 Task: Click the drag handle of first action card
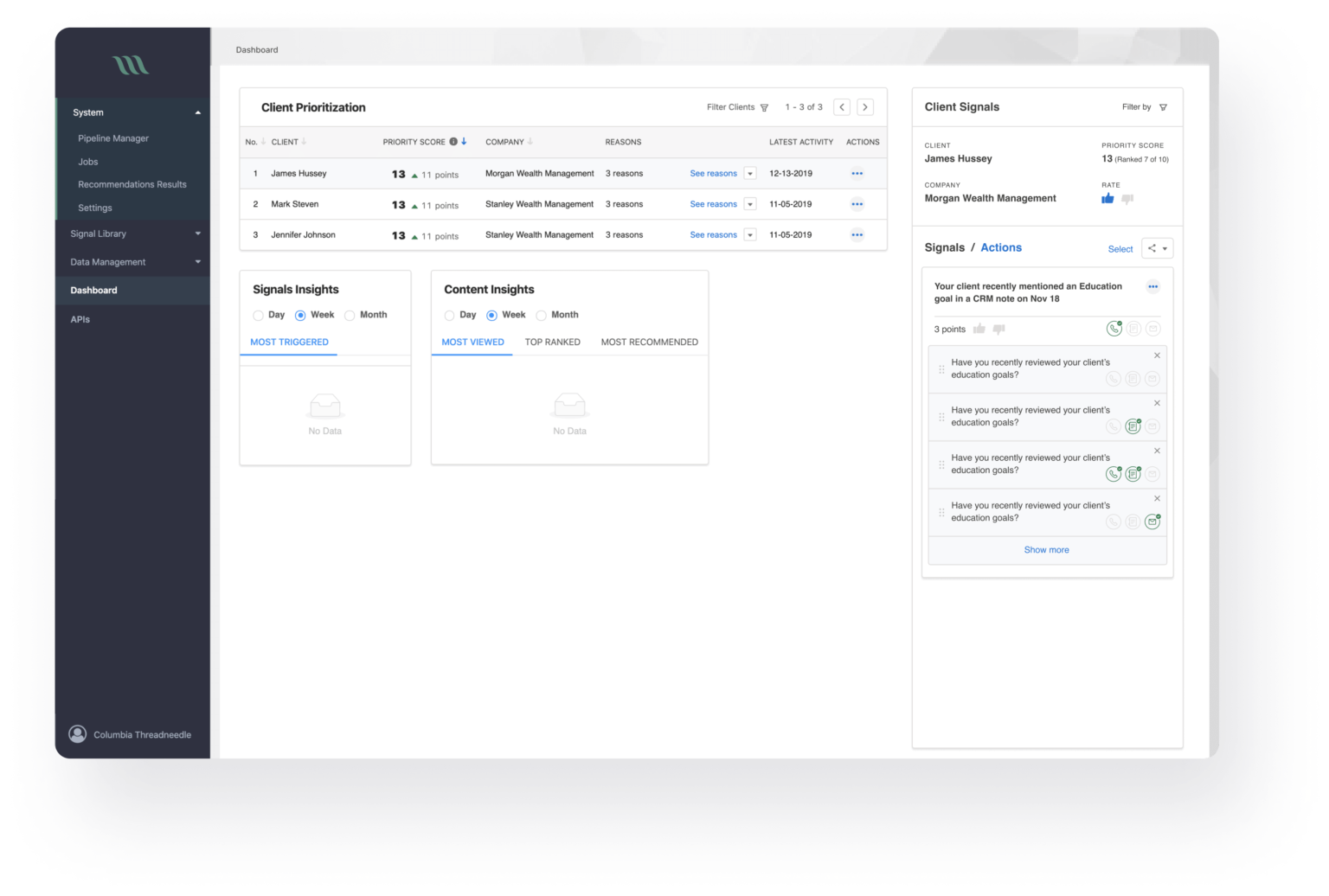coord(941,369)
